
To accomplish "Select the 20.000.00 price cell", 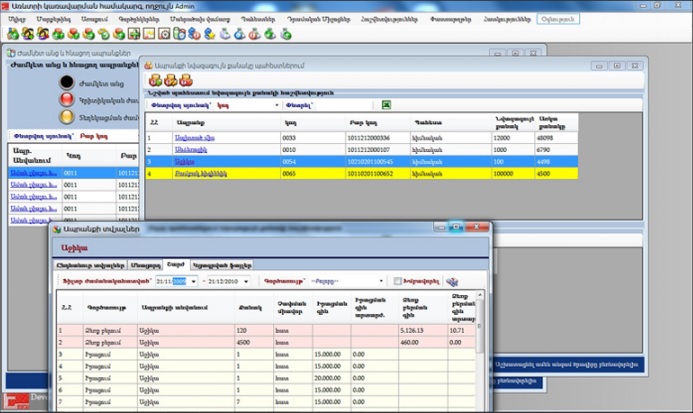I will (332, 378).
